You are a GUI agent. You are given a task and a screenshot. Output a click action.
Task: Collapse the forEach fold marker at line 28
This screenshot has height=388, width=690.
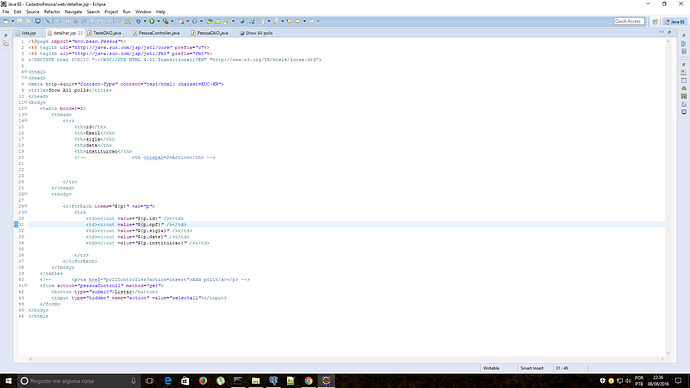(x=26, y=206)
